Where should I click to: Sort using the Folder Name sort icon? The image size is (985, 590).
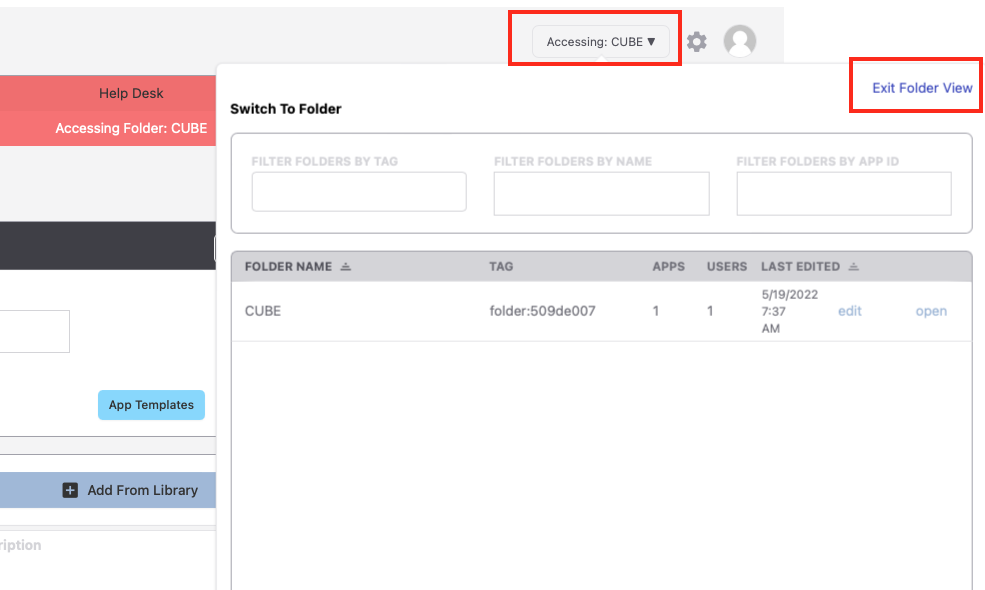(346, 267)
